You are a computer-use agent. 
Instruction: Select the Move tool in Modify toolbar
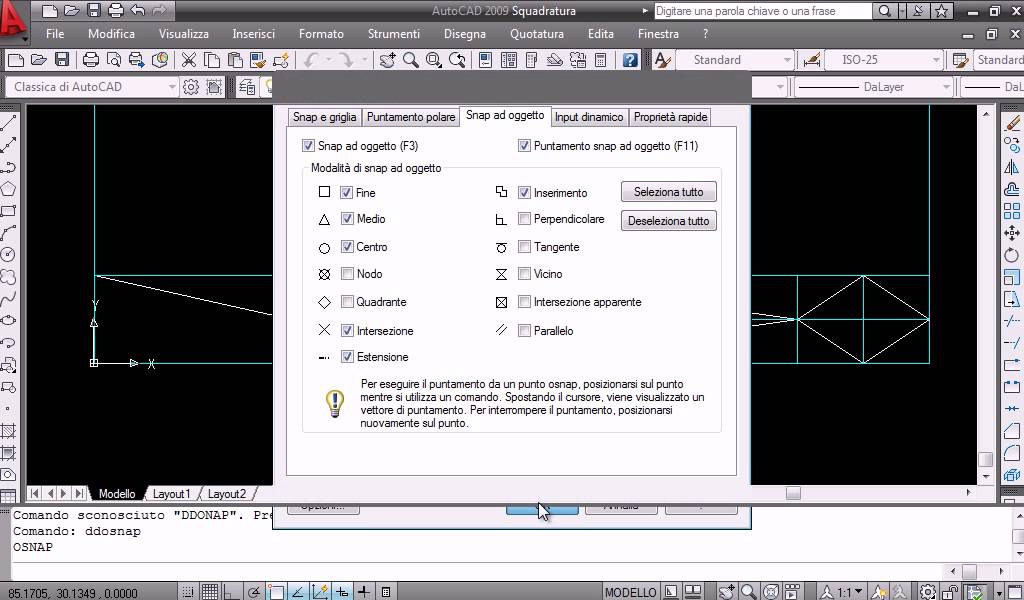tap(1012, 233)
